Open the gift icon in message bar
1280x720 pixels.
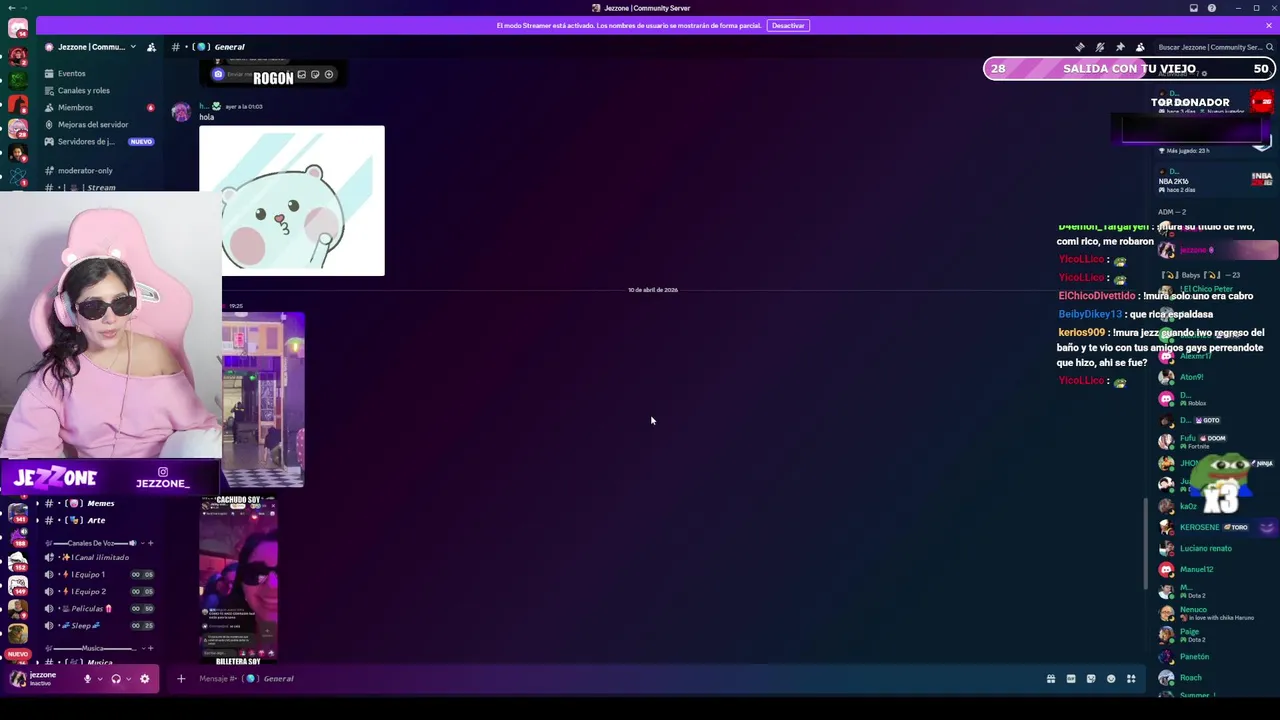[x=1051, y=679]
